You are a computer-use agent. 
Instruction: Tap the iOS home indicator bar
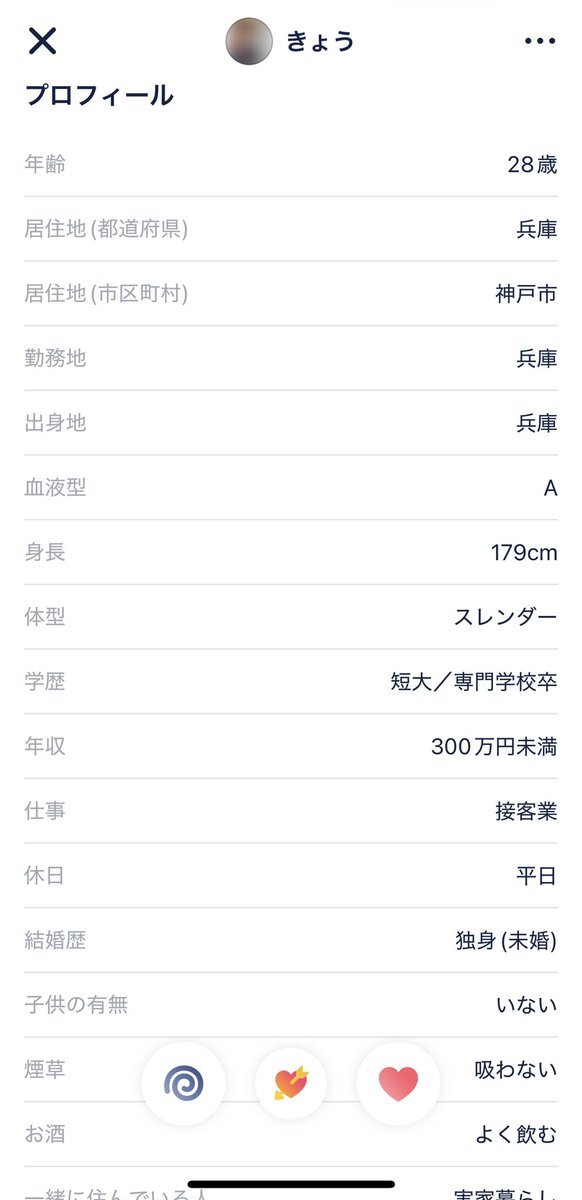[291, 1184]
